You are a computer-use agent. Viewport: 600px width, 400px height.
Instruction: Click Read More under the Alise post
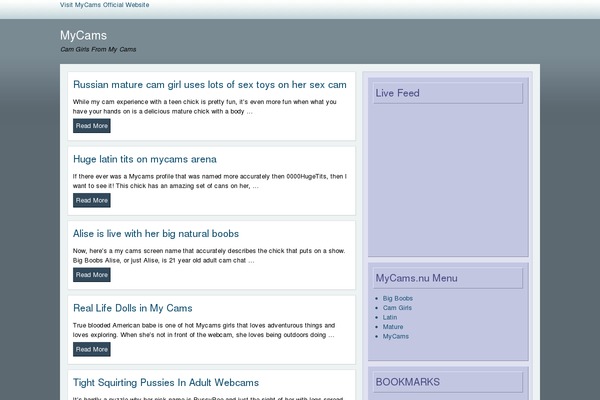pyautogui.click(x=92, y=275)
